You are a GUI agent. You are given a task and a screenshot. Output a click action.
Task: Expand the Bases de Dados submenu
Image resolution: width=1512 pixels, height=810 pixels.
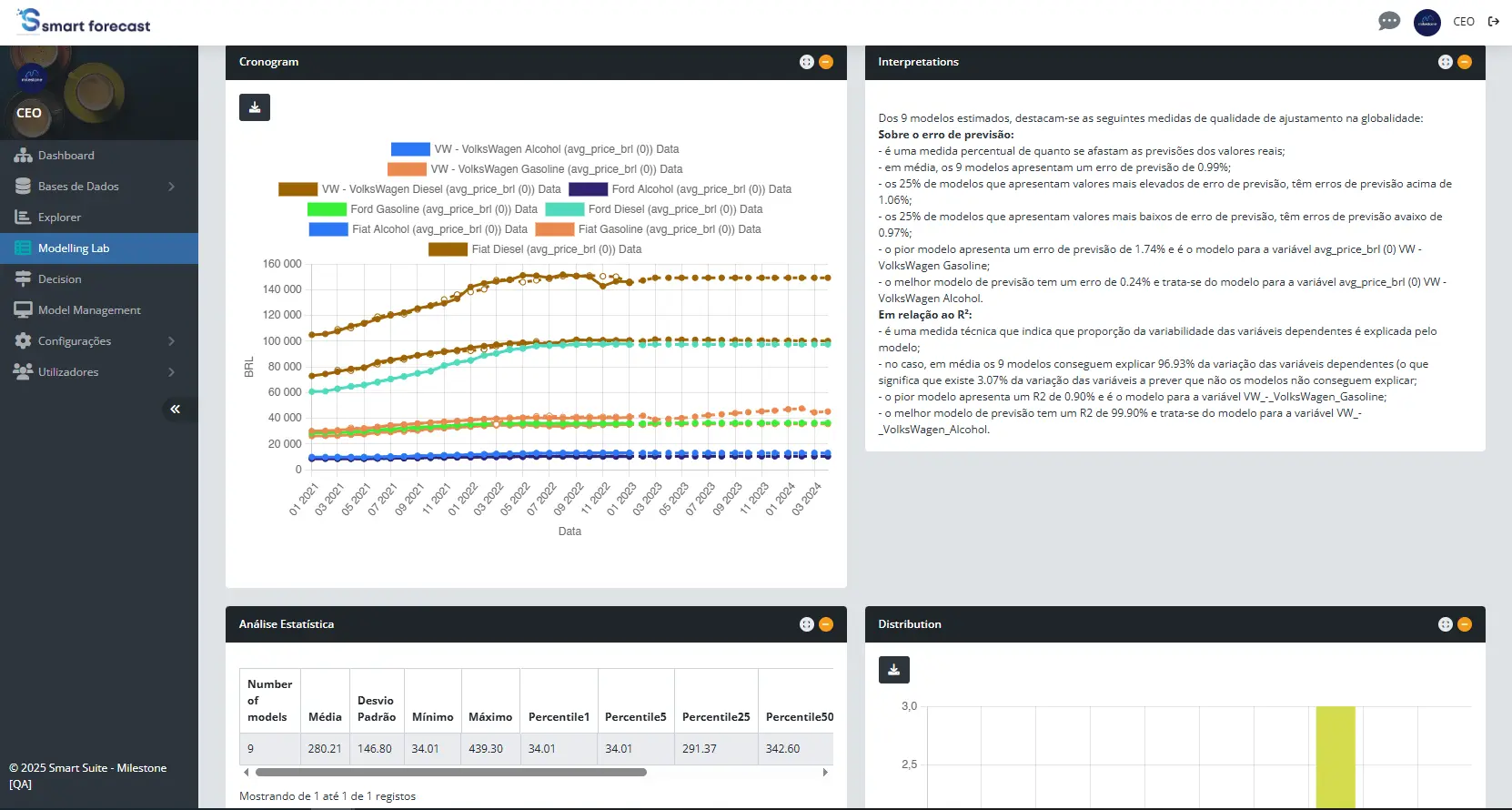(171, 187)
